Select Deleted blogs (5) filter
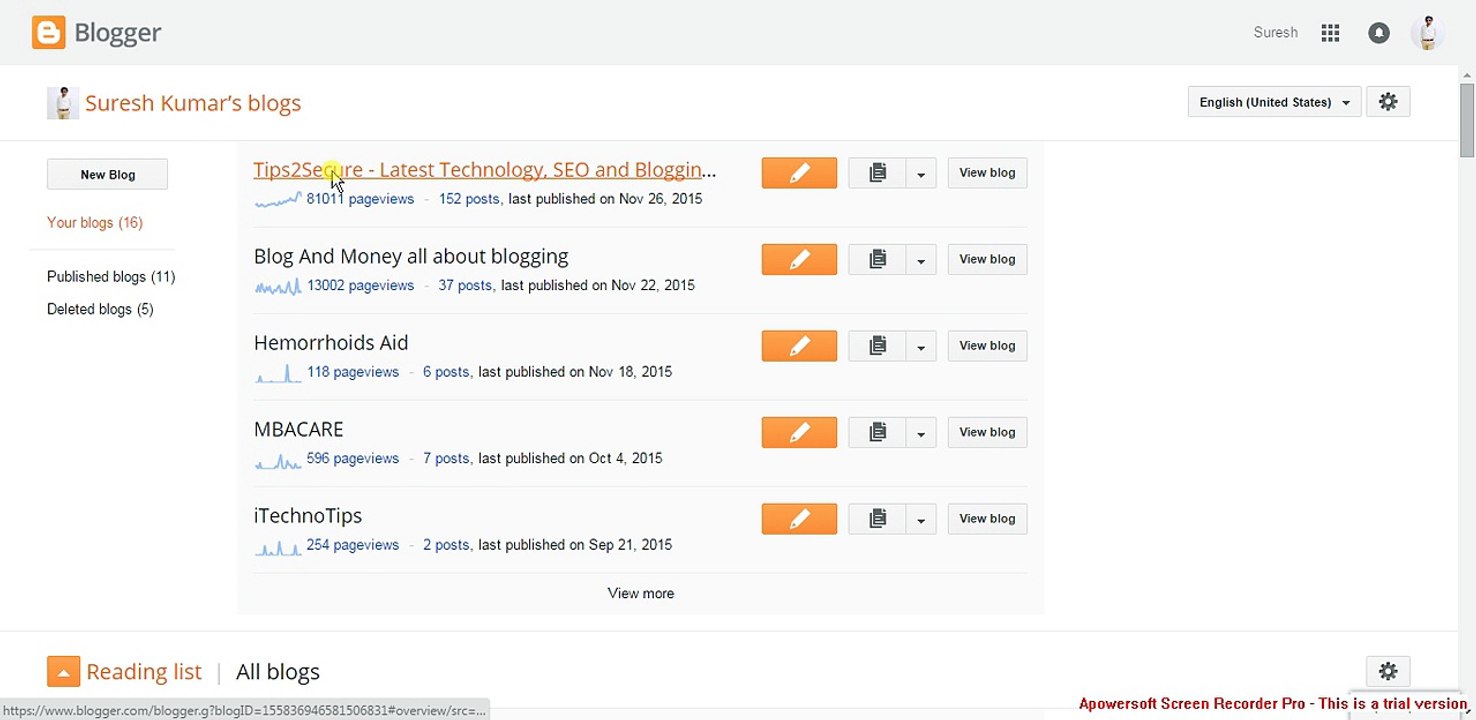The height and width of the screenshot is (720, 1476). 100,309
